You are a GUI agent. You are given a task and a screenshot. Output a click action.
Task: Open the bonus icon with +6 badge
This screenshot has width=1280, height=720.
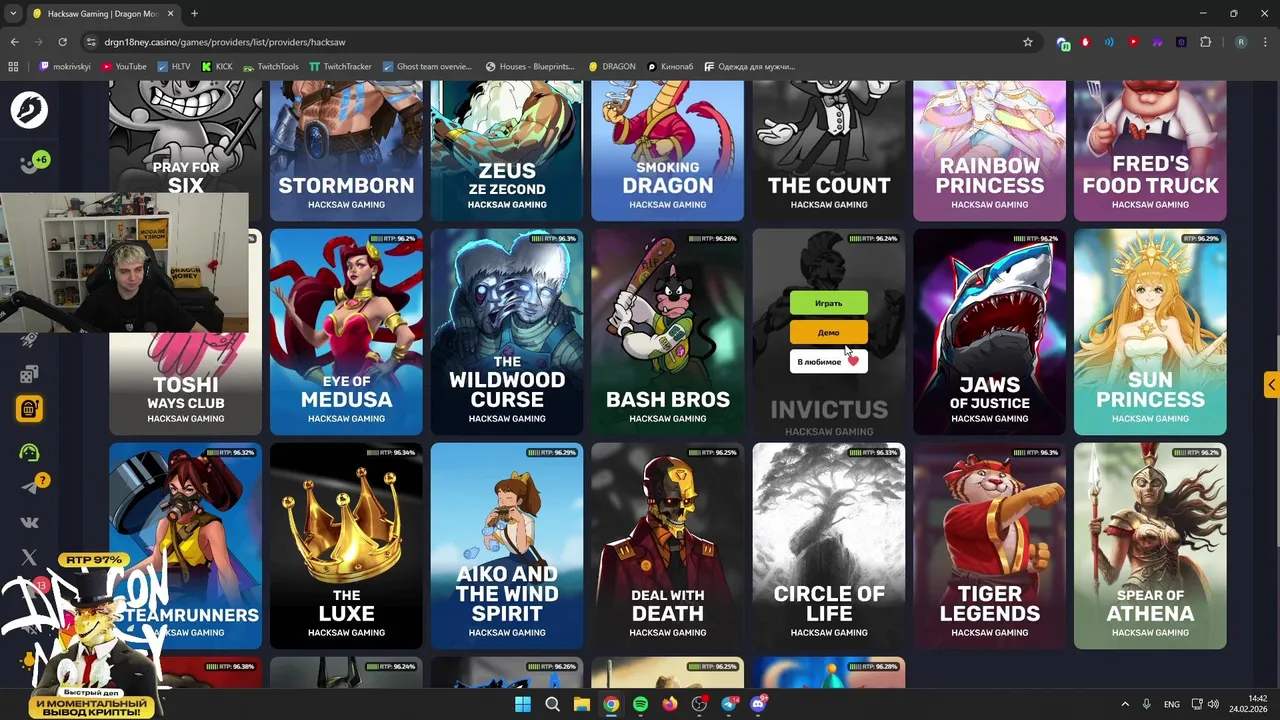[33, 162]
